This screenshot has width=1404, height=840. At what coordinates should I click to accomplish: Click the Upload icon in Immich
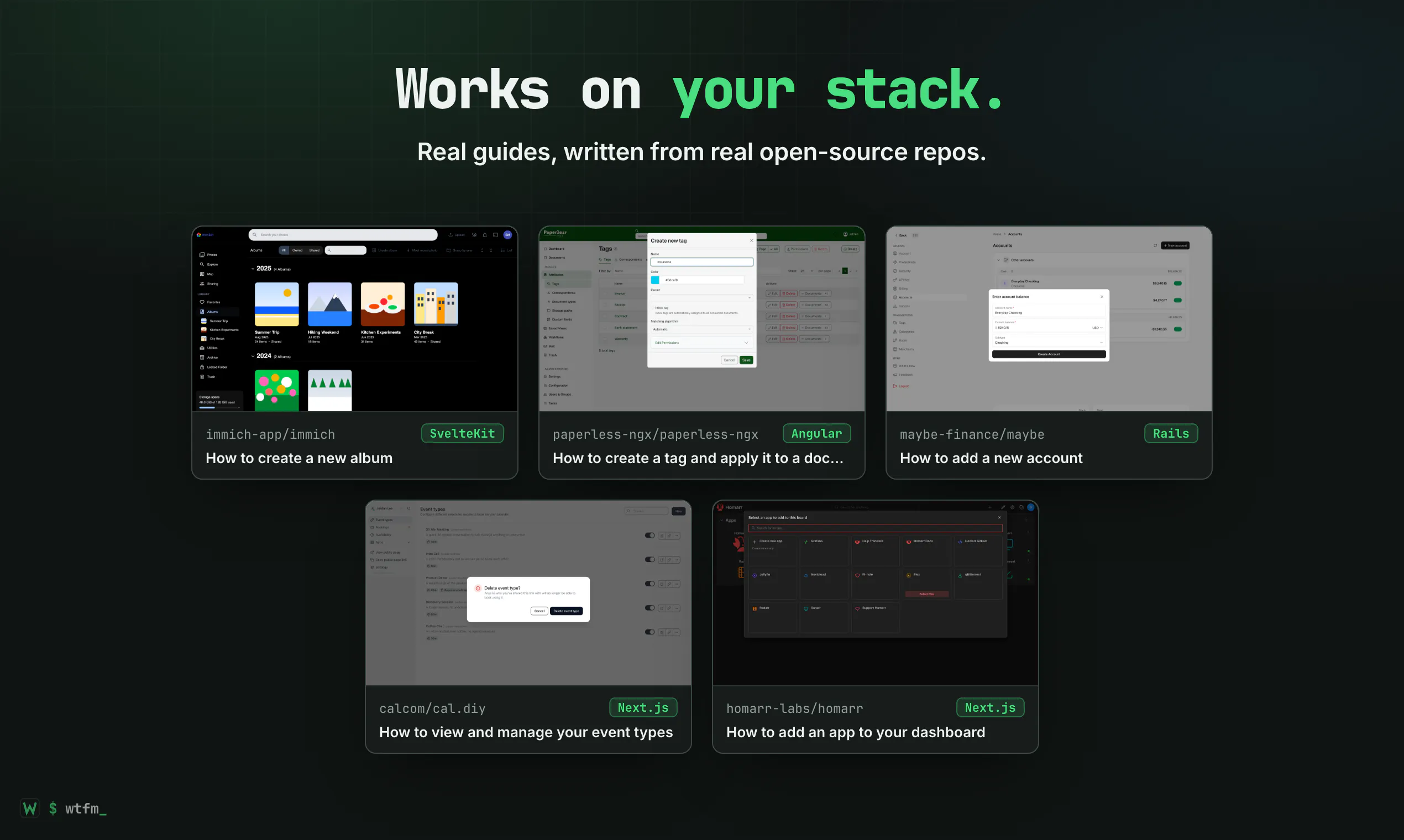pyautogui.click(x=450, y=235)
